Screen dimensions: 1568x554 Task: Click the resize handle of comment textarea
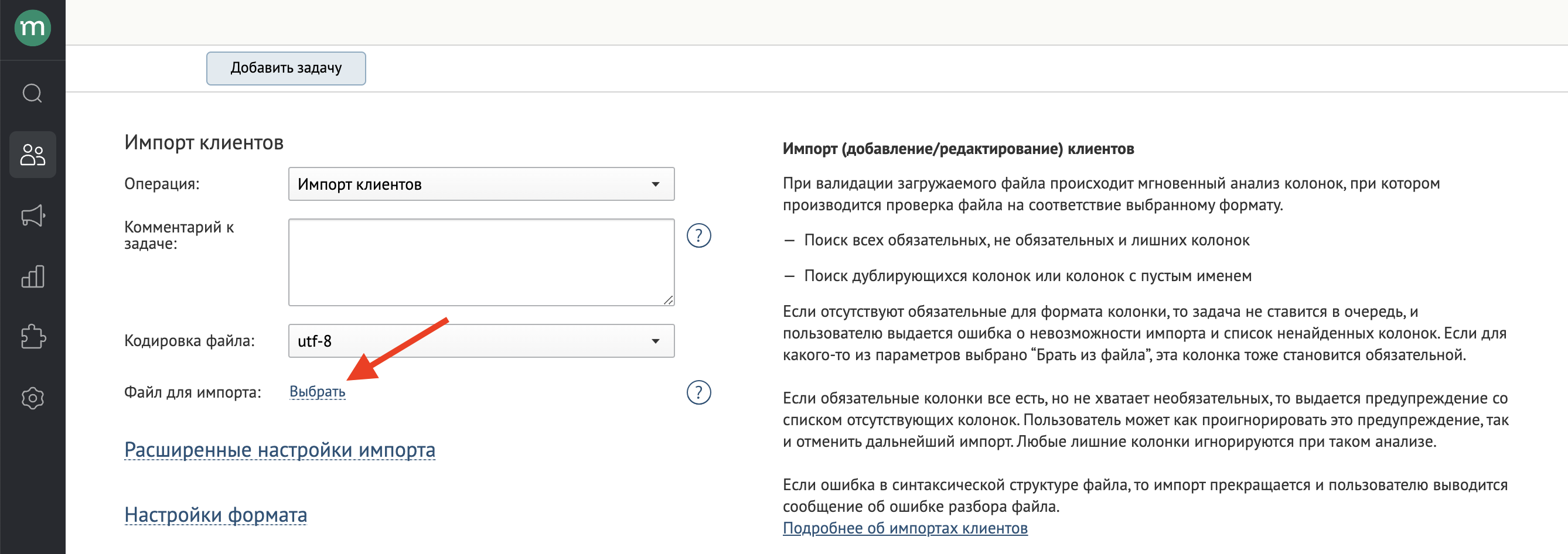coord(669,300)
